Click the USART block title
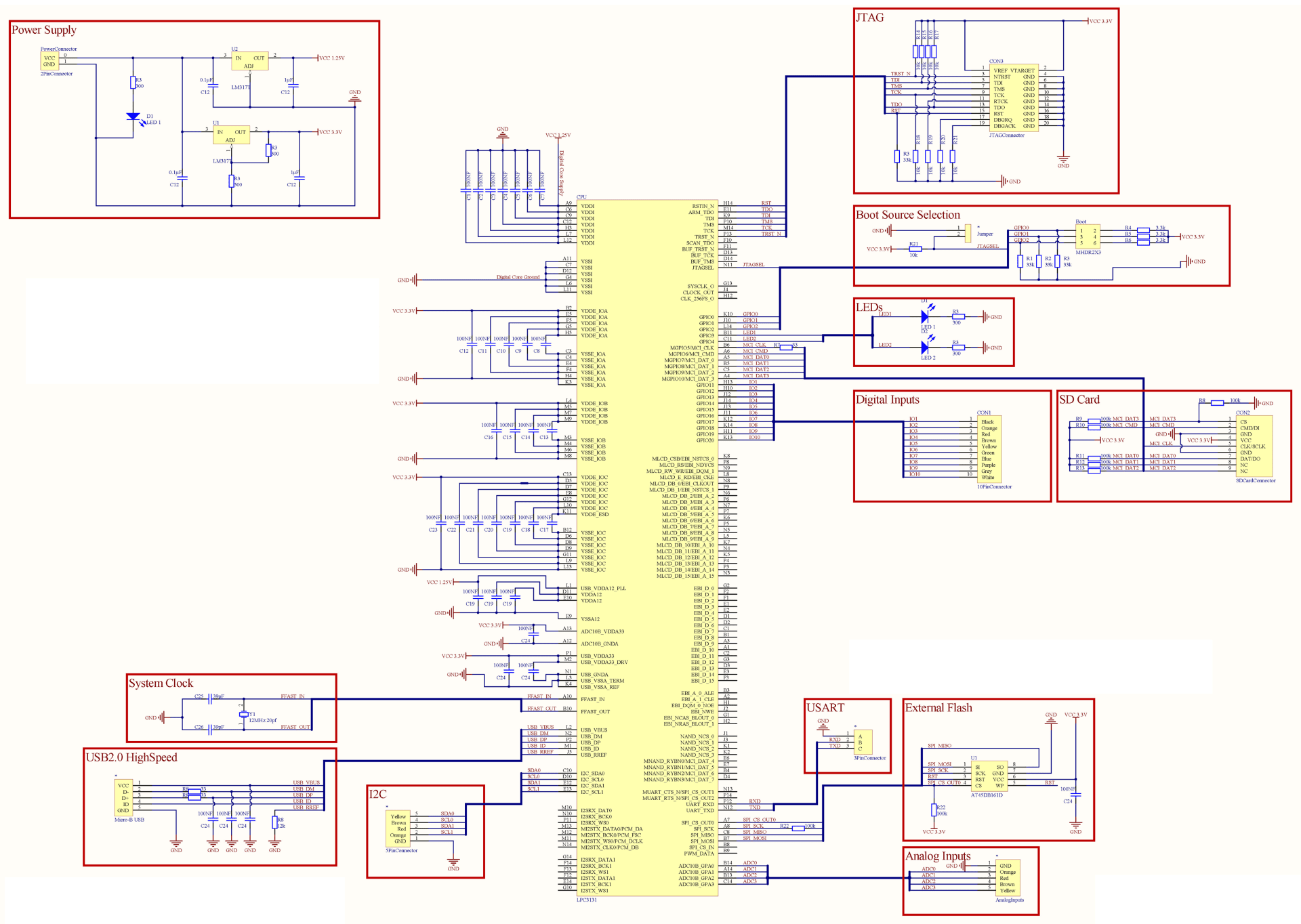 click(x=825, y=708)
